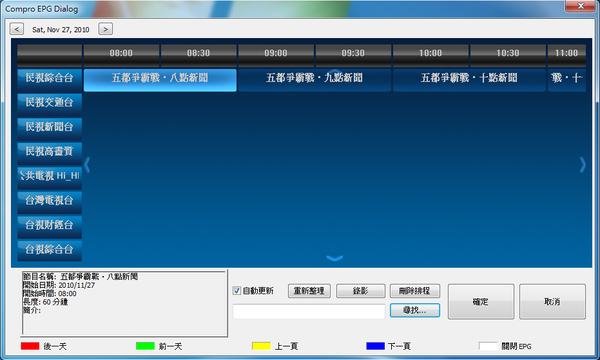
Task: Click the 08:00 time header
Action: (121, 55)
